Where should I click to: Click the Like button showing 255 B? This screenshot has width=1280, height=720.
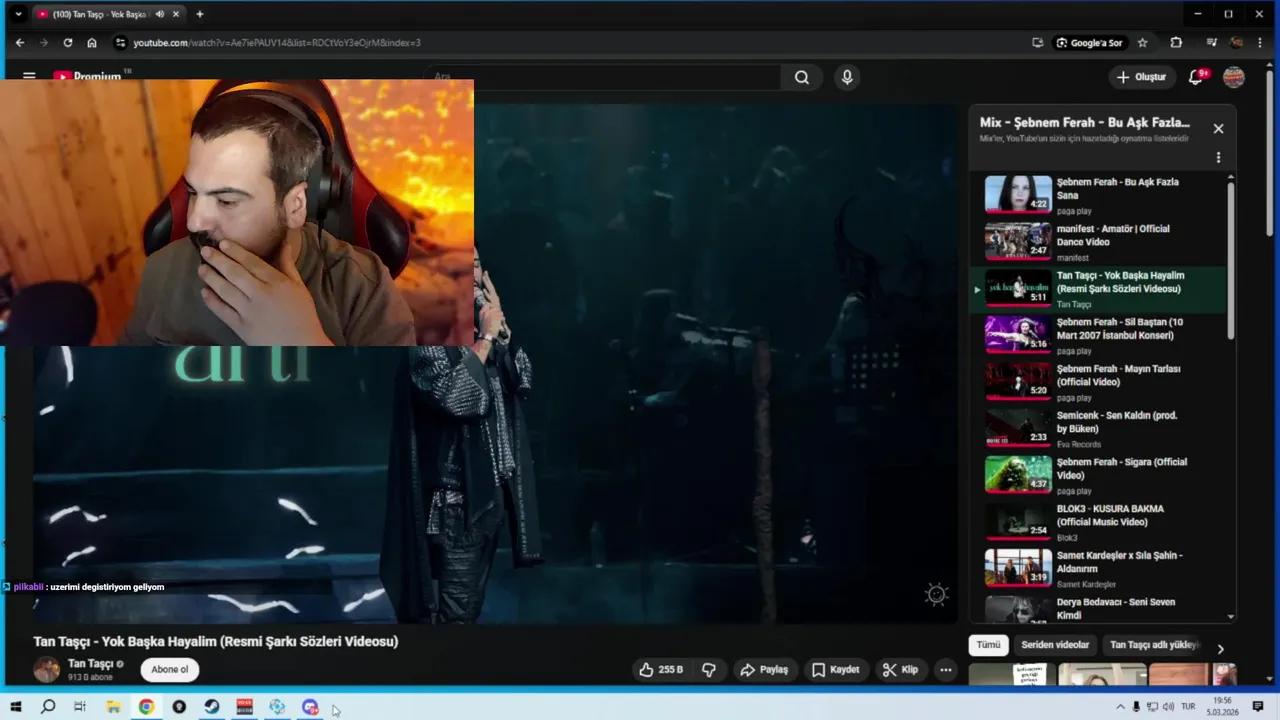click(x=659, y=669)
